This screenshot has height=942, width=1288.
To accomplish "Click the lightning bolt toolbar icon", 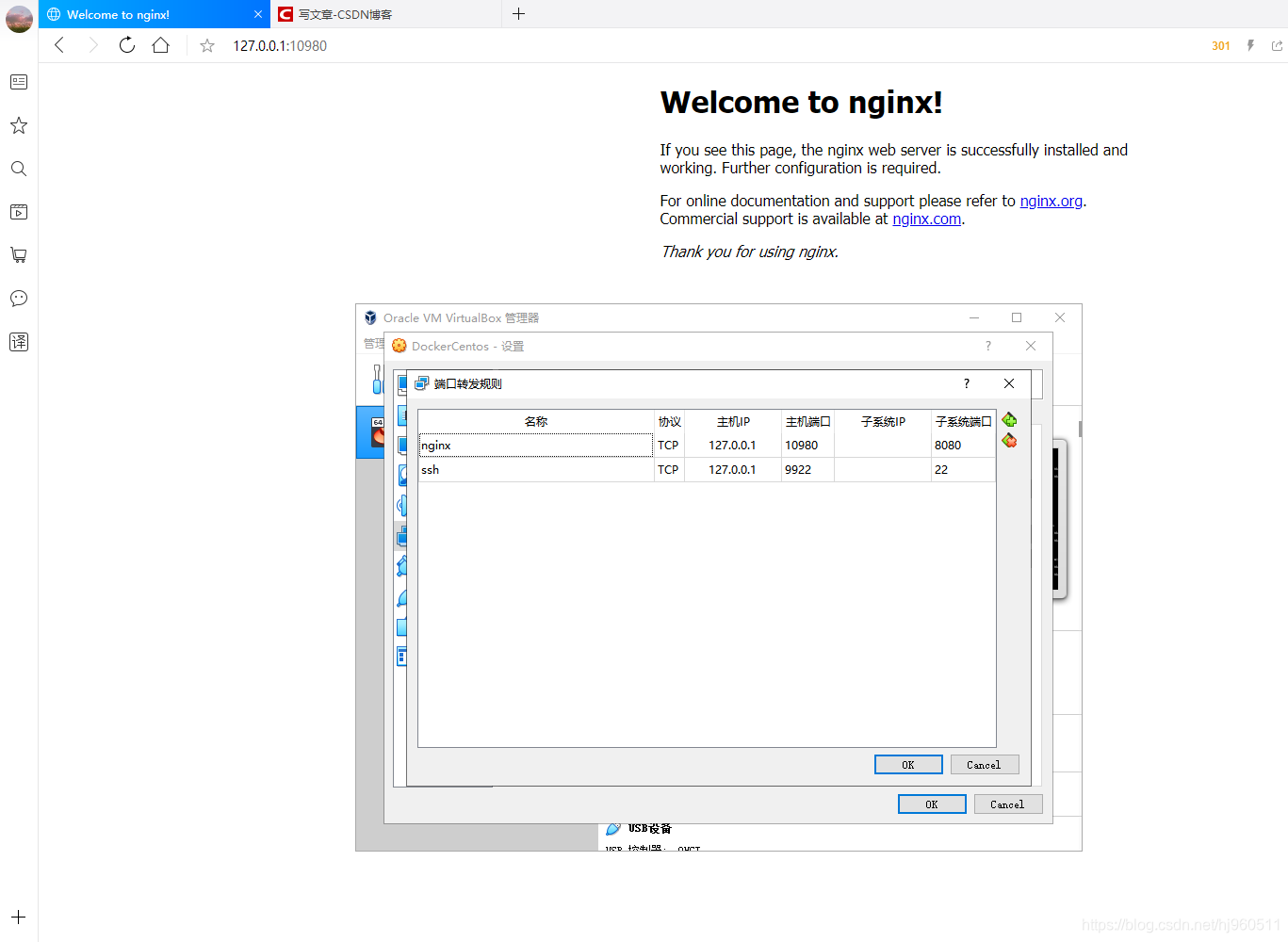I will pos(1250,45).
